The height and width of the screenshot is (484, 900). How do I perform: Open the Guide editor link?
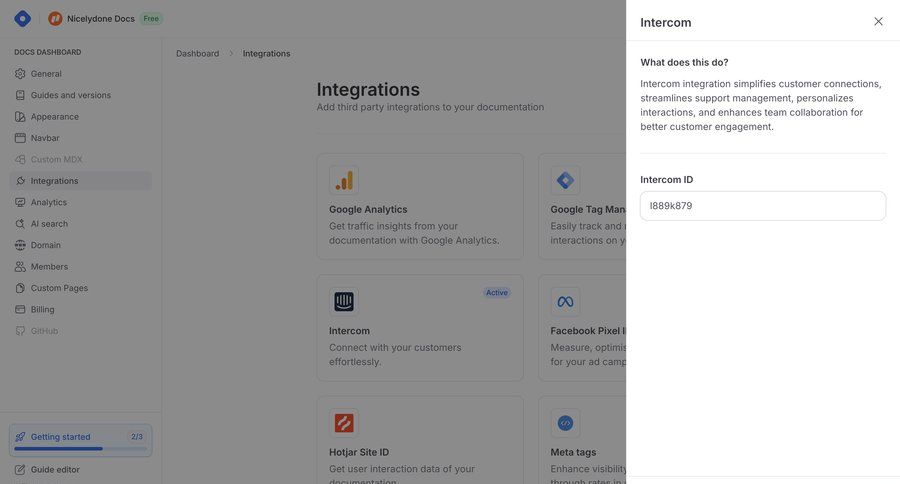tap(55, 470)
